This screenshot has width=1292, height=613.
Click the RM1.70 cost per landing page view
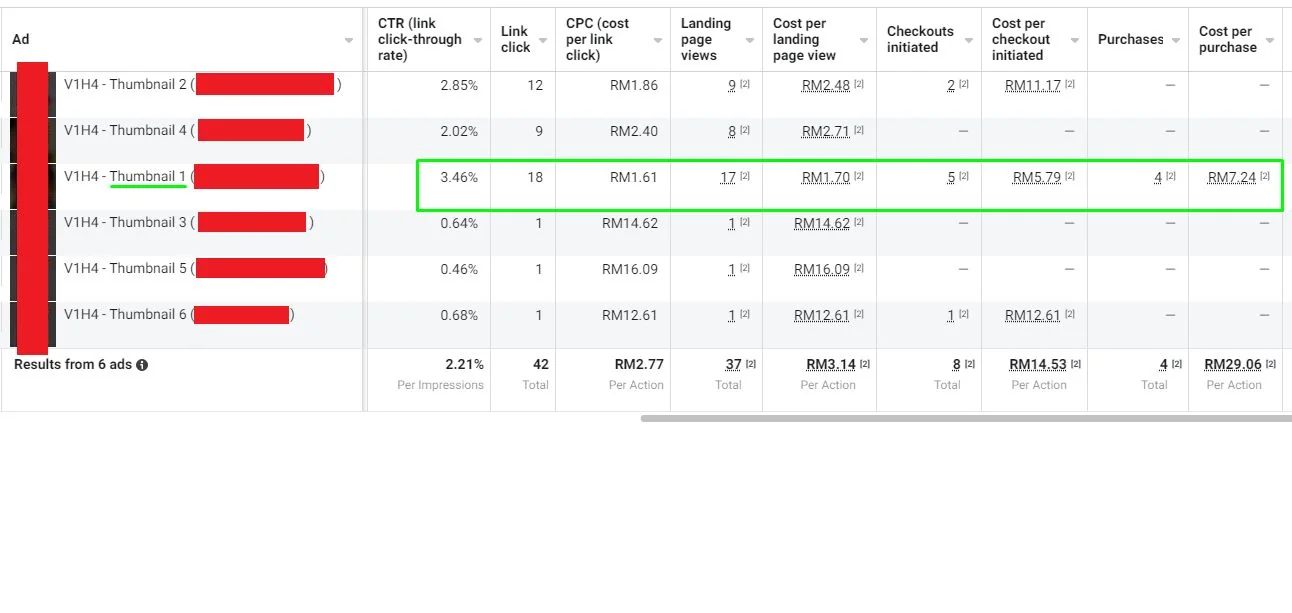[x=826, y=177]
